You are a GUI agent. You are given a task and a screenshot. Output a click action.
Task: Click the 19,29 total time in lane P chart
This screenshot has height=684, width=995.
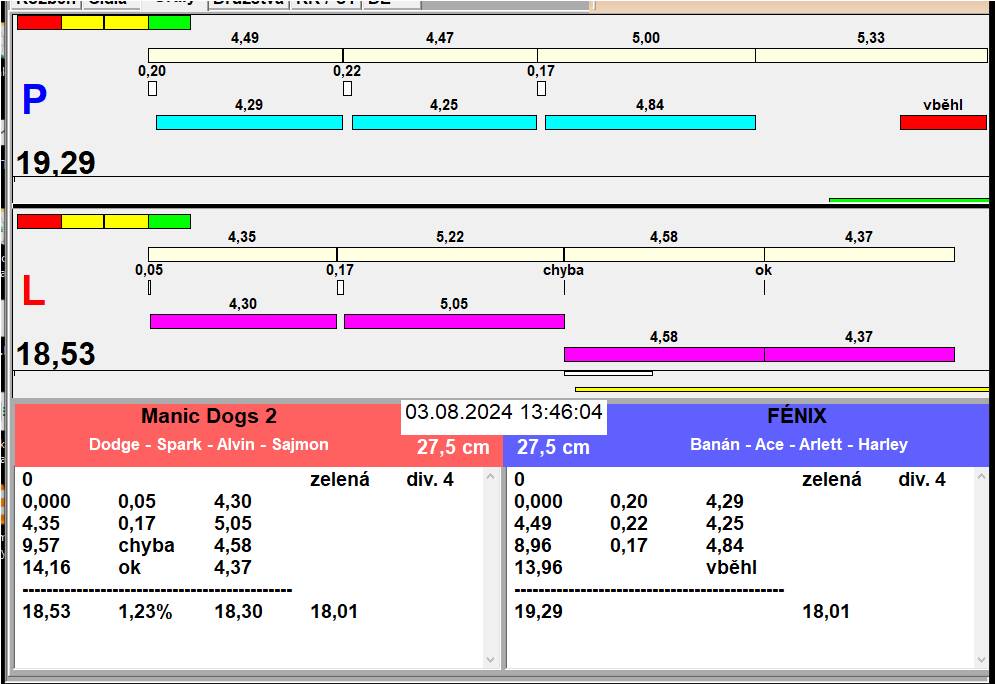(56, 163)
